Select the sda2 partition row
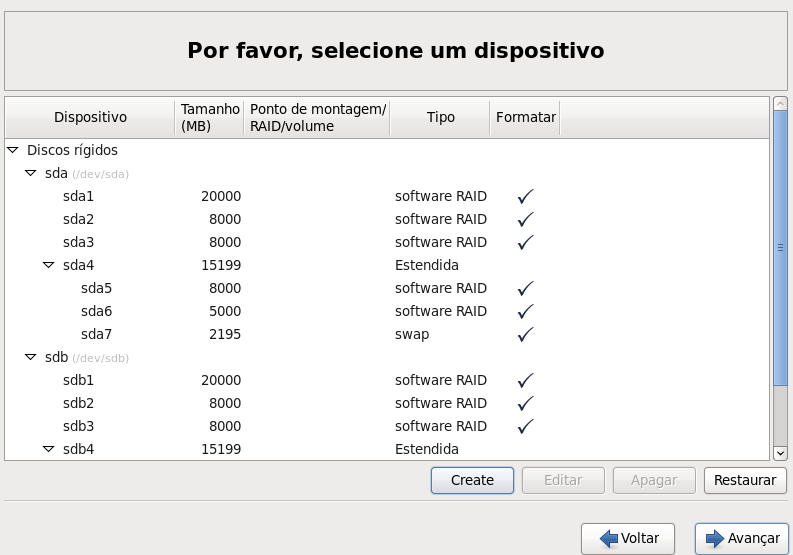 tap(387, 219)
